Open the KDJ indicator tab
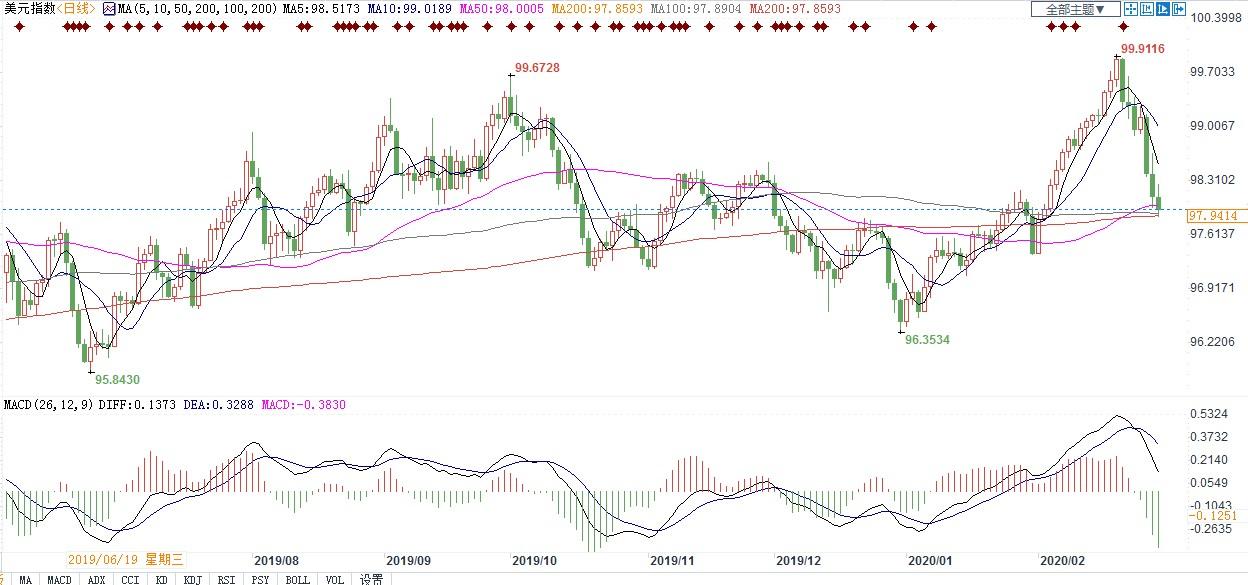This screenshot has width=1248, height=585. (x=192, y=579)
